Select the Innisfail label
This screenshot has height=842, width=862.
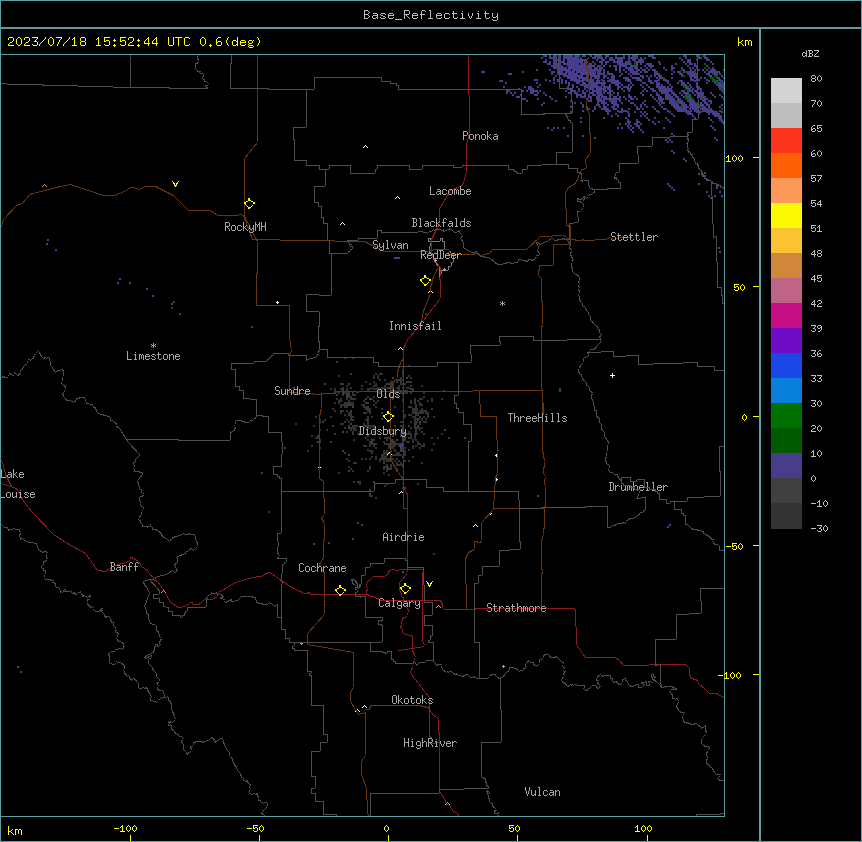pyautogui.click(x=415, y=326)
